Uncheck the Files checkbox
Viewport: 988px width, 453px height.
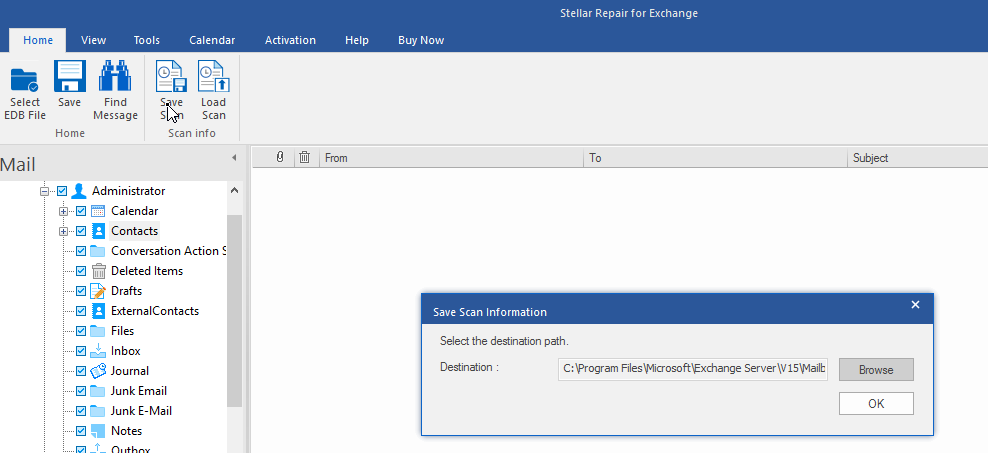[81, 331]
